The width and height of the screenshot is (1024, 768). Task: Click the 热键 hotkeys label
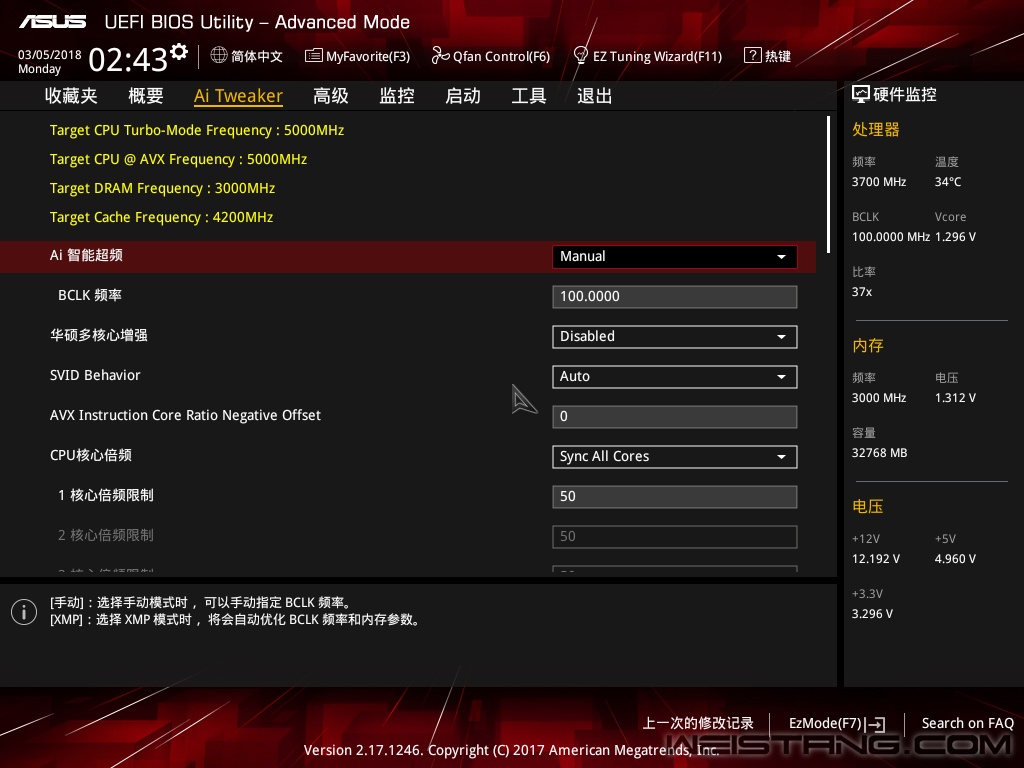point(778,56)
